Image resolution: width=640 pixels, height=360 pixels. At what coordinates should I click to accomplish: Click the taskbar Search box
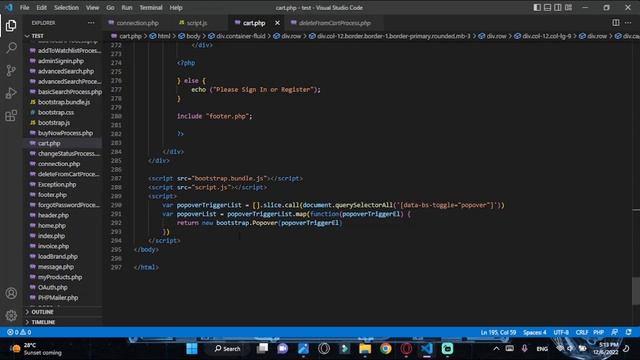pos(227,349)
